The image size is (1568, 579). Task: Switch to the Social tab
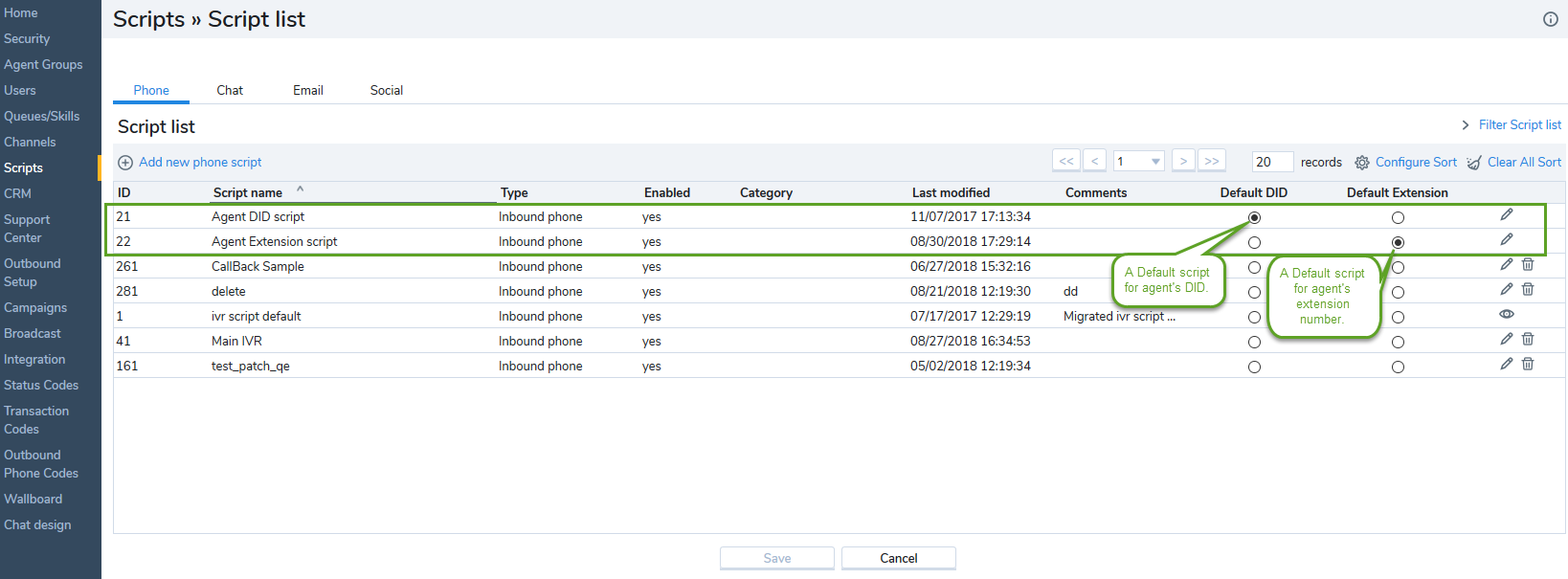tap(387, 90)
